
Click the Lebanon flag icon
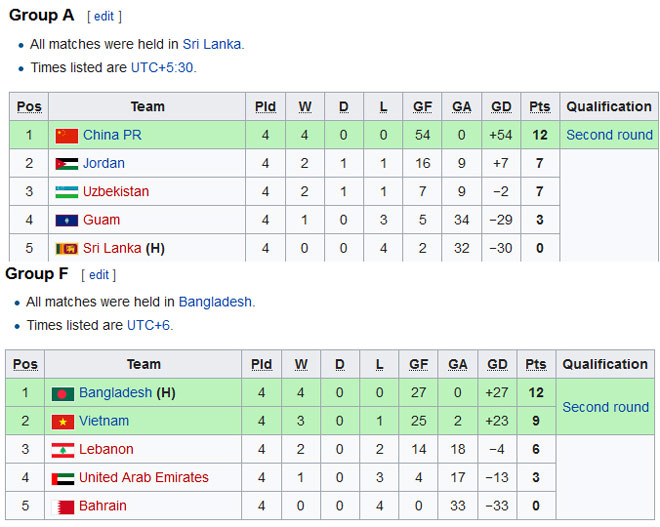(62, 449)
